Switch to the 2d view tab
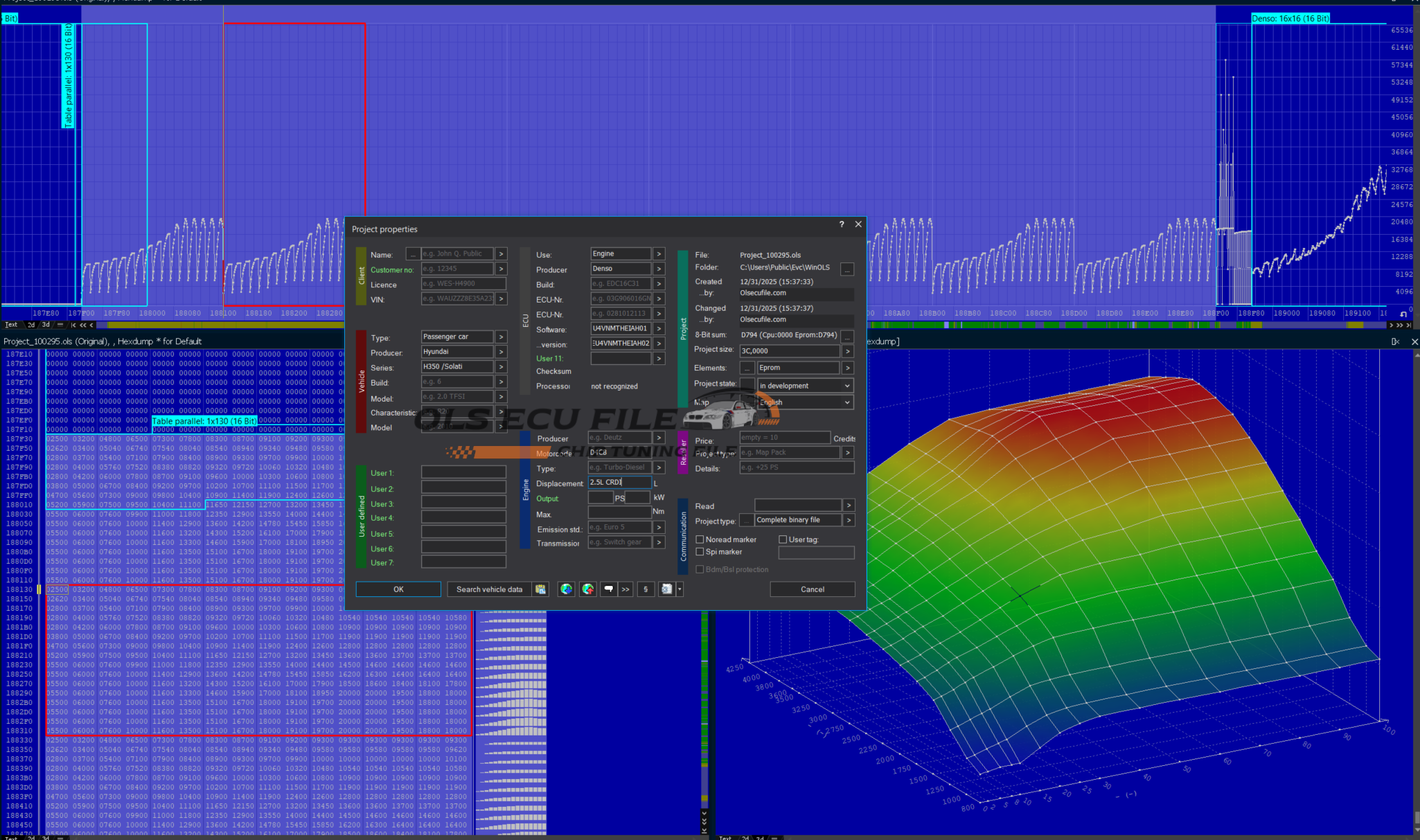This screenshot has width=1420, height=840. (x=31, y=324)
